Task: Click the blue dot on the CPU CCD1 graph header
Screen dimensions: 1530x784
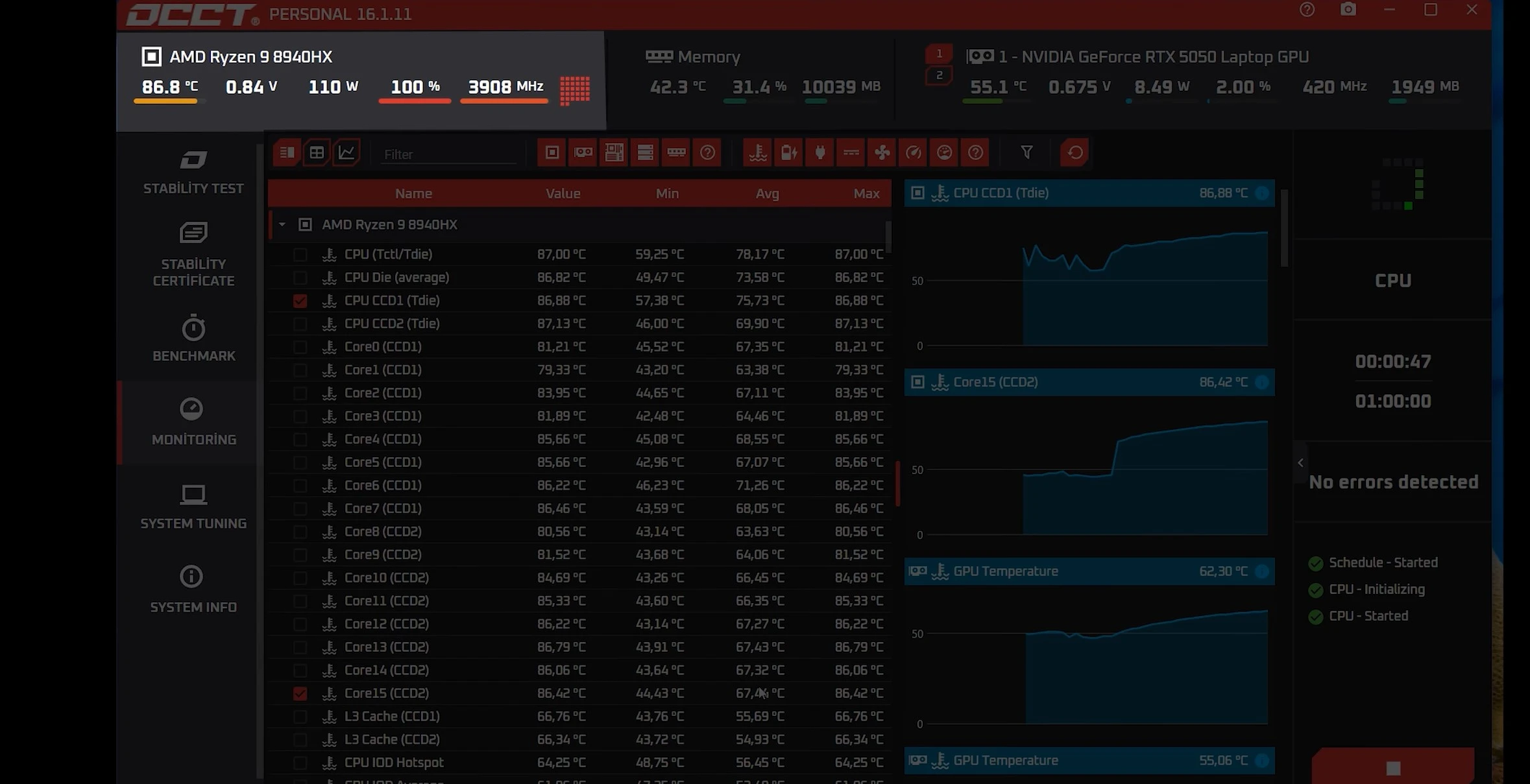Action: click(x=1262, y=193)
